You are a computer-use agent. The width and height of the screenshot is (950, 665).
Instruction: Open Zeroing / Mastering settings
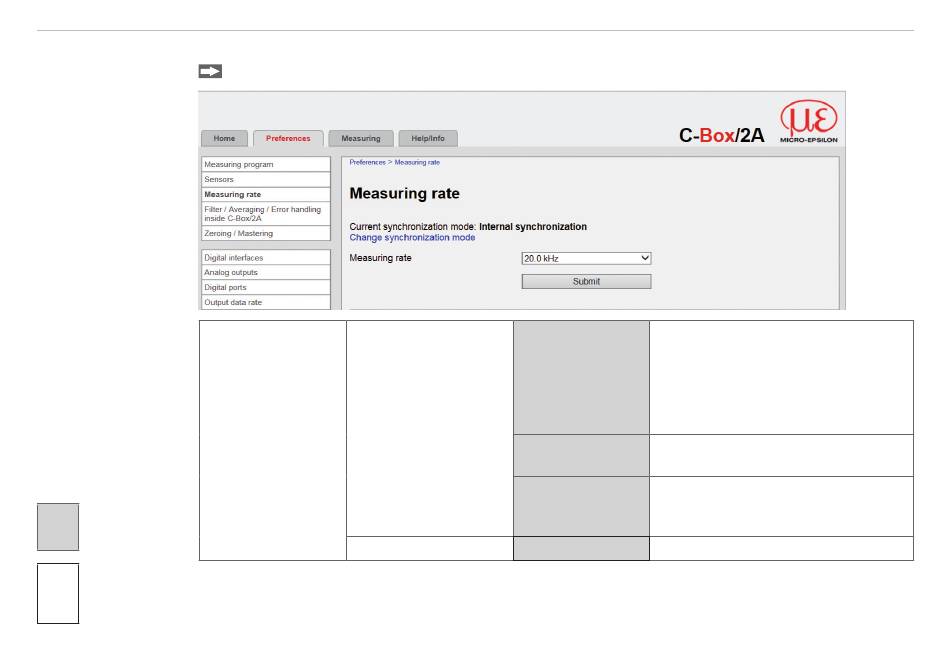266,233
